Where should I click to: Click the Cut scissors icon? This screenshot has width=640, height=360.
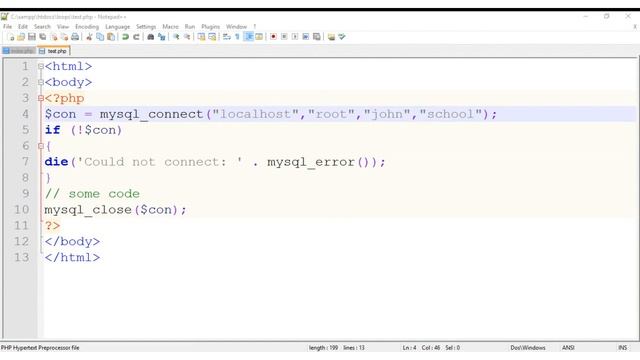(x=89, y=37)
